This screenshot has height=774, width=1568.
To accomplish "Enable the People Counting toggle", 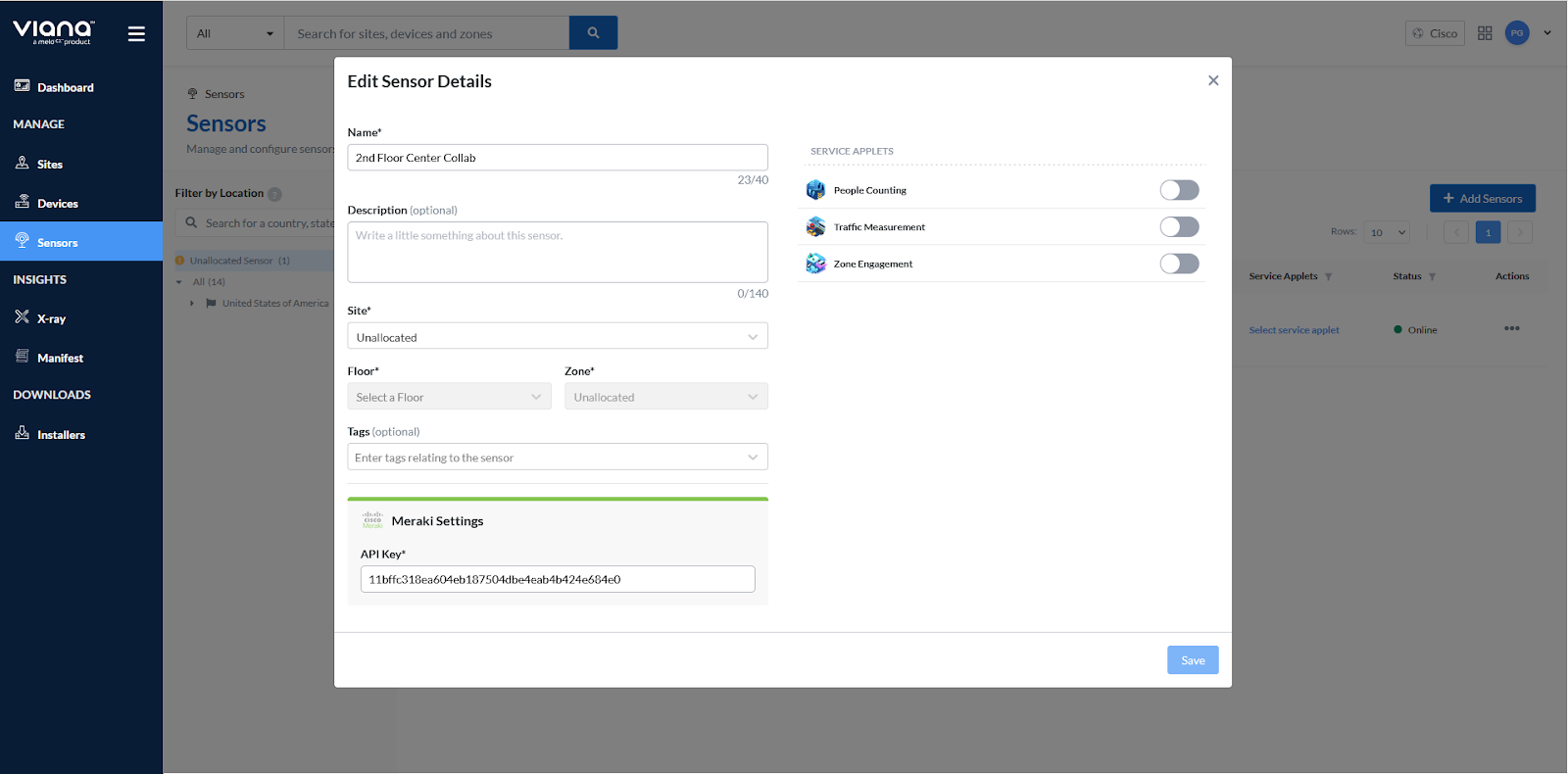I will pyautogui.click(x=1179, y=190).
